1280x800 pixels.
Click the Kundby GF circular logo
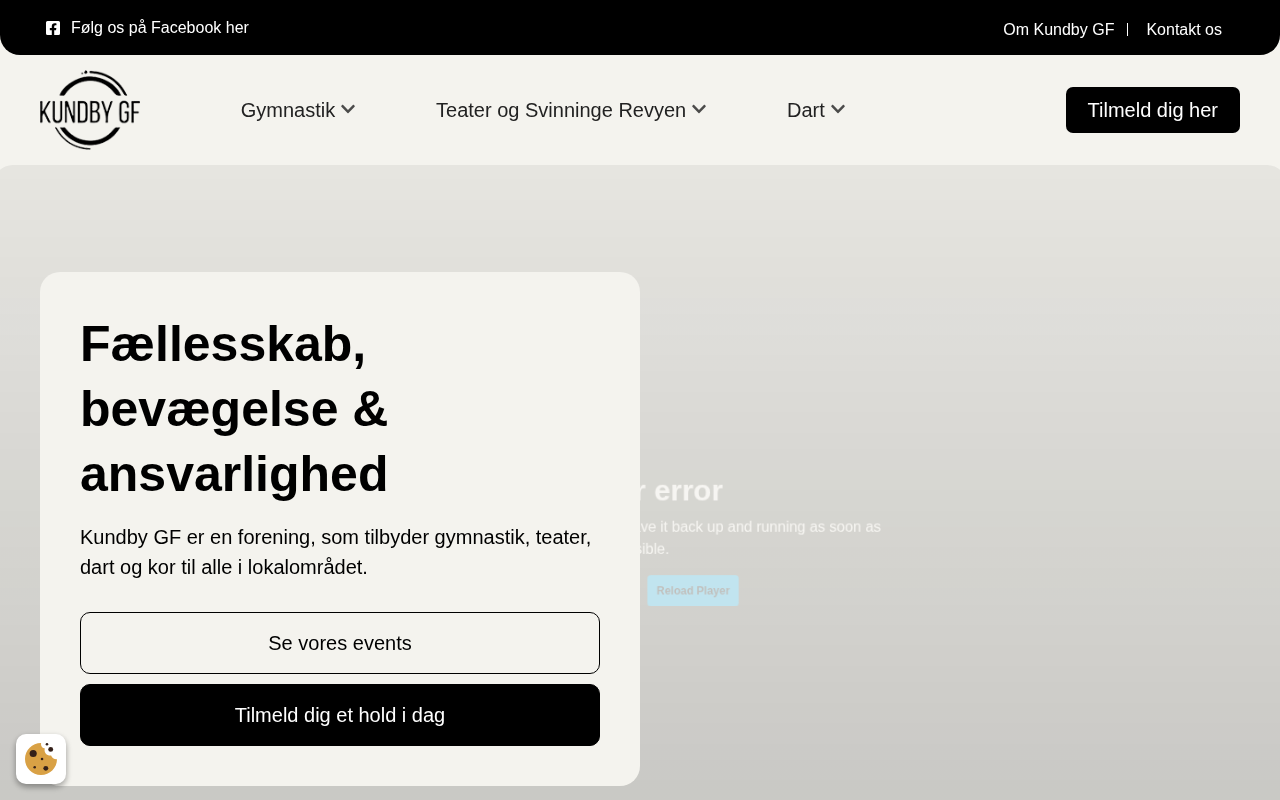click(90, 110)
